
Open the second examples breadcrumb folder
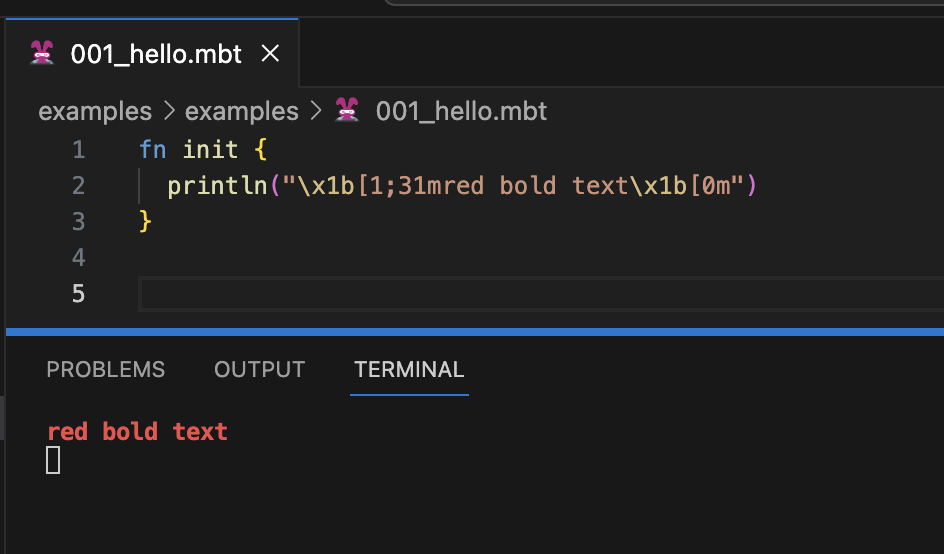click(x=242, y=111)
